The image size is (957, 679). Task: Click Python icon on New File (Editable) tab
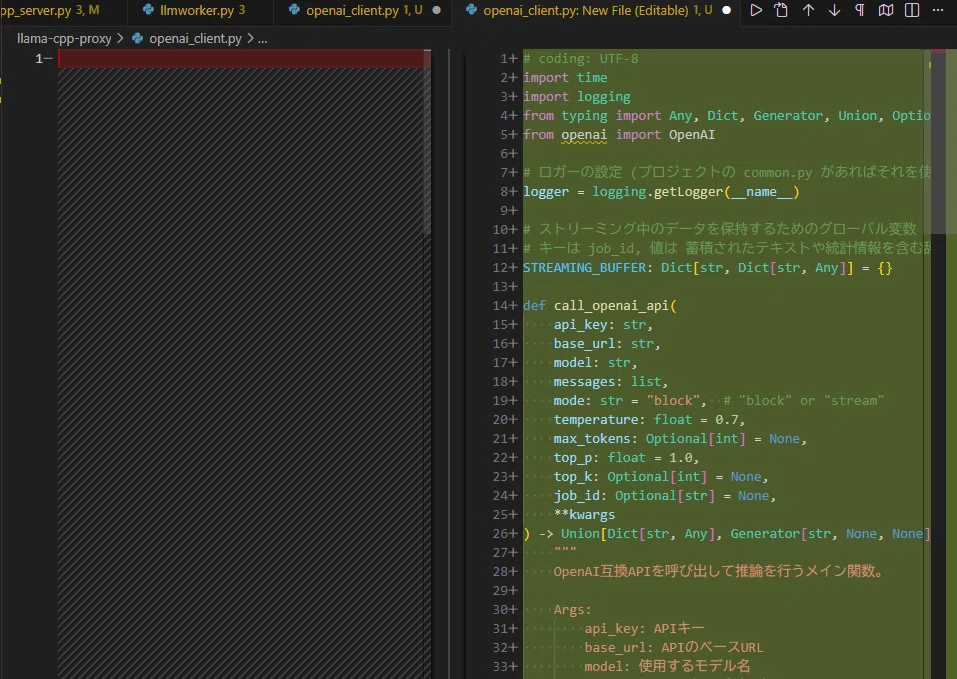(x=471, y=10)
